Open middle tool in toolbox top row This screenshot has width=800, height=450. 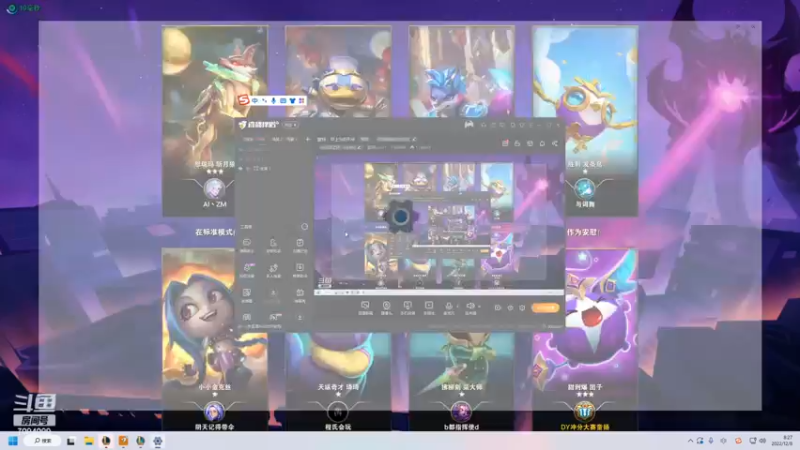point(273,245)
